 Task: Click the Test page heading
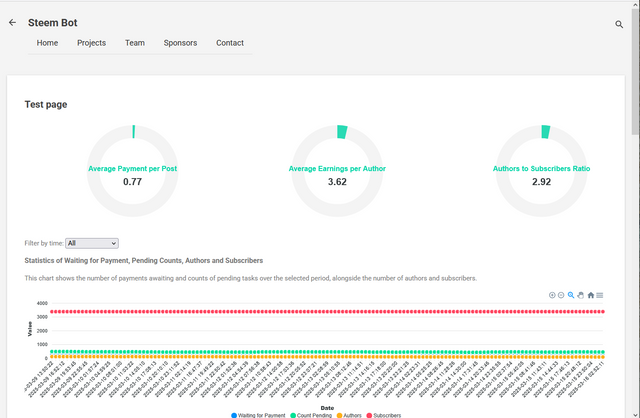point(46,104)
